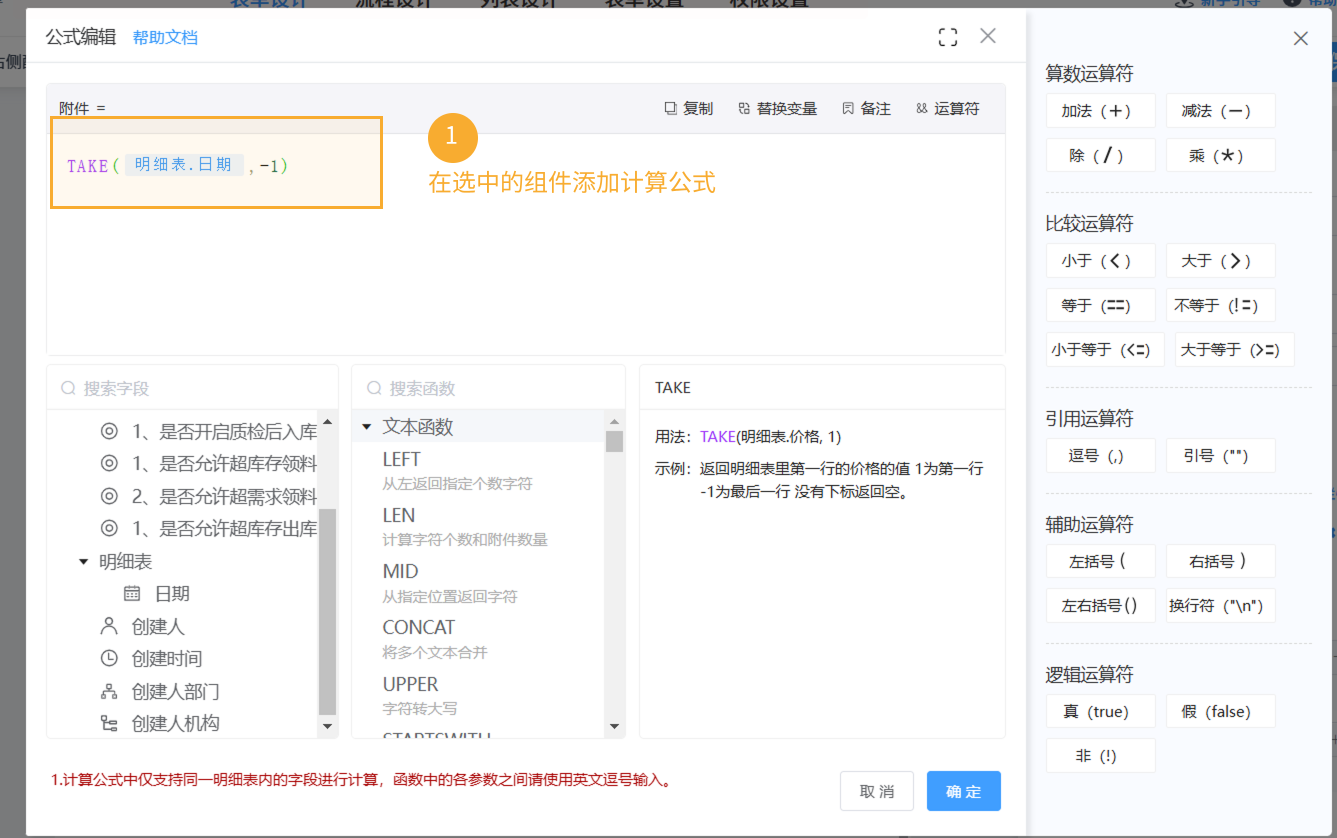The image size is (1337, 838).
Task: Select the 创建人机构 field
Action: tap(159, 724)
